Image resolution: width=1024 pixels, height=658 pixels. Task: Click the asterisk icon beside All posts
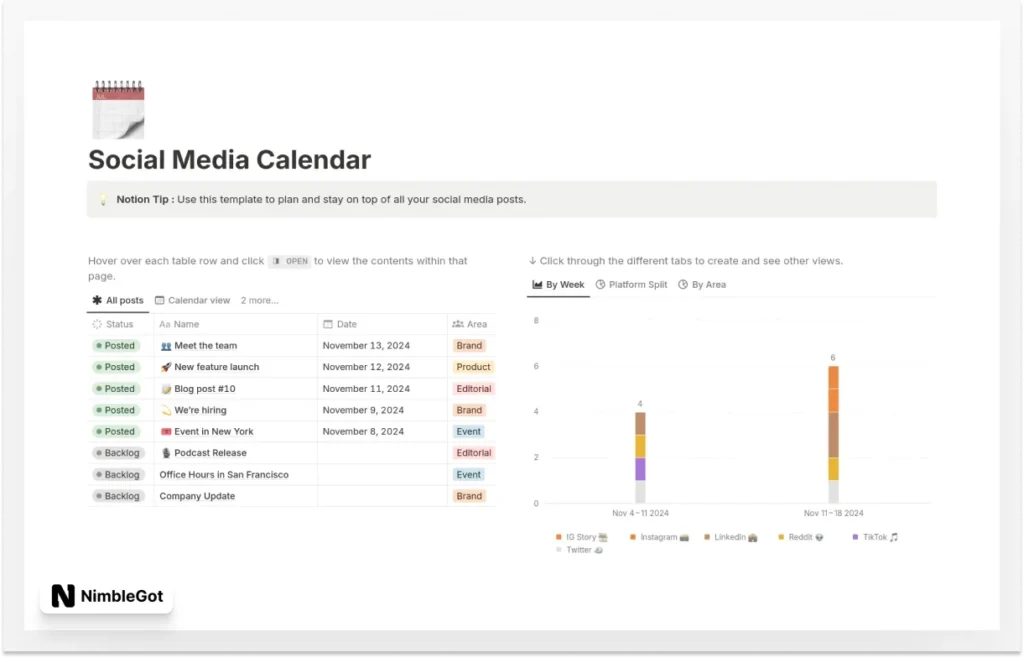pyautogui.click(x=96, y=300)
